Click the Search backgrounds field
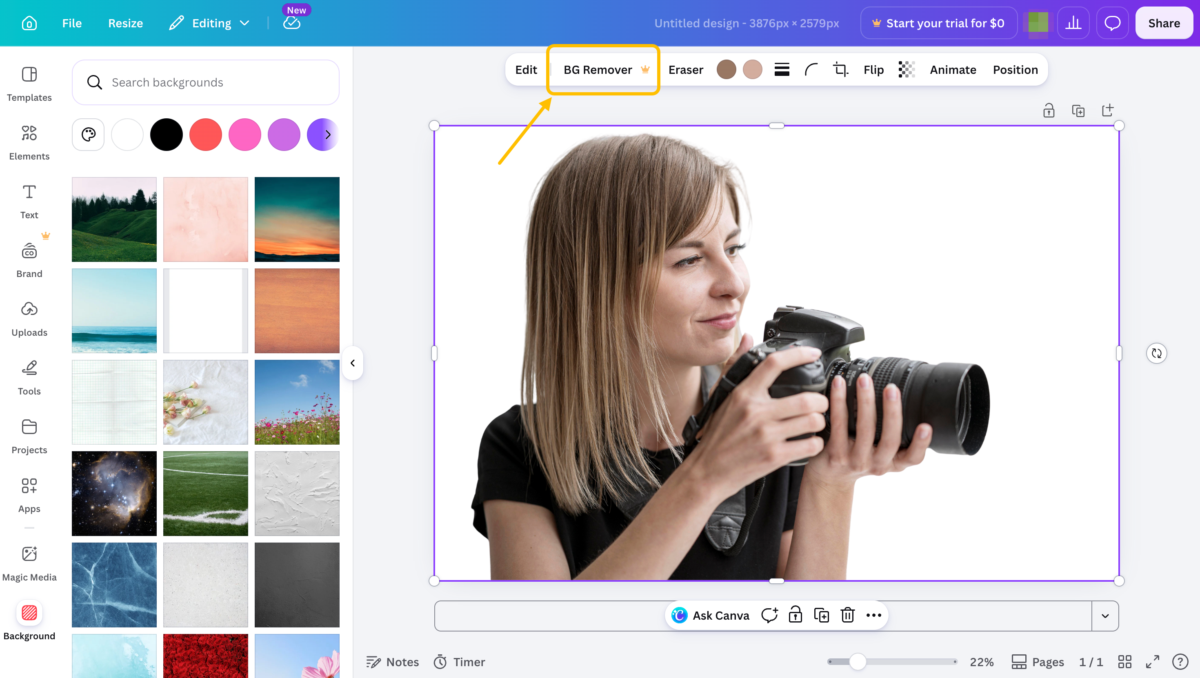Image resolution: width=1200 pixels, height=678 pixels. [x=205, y=82]
